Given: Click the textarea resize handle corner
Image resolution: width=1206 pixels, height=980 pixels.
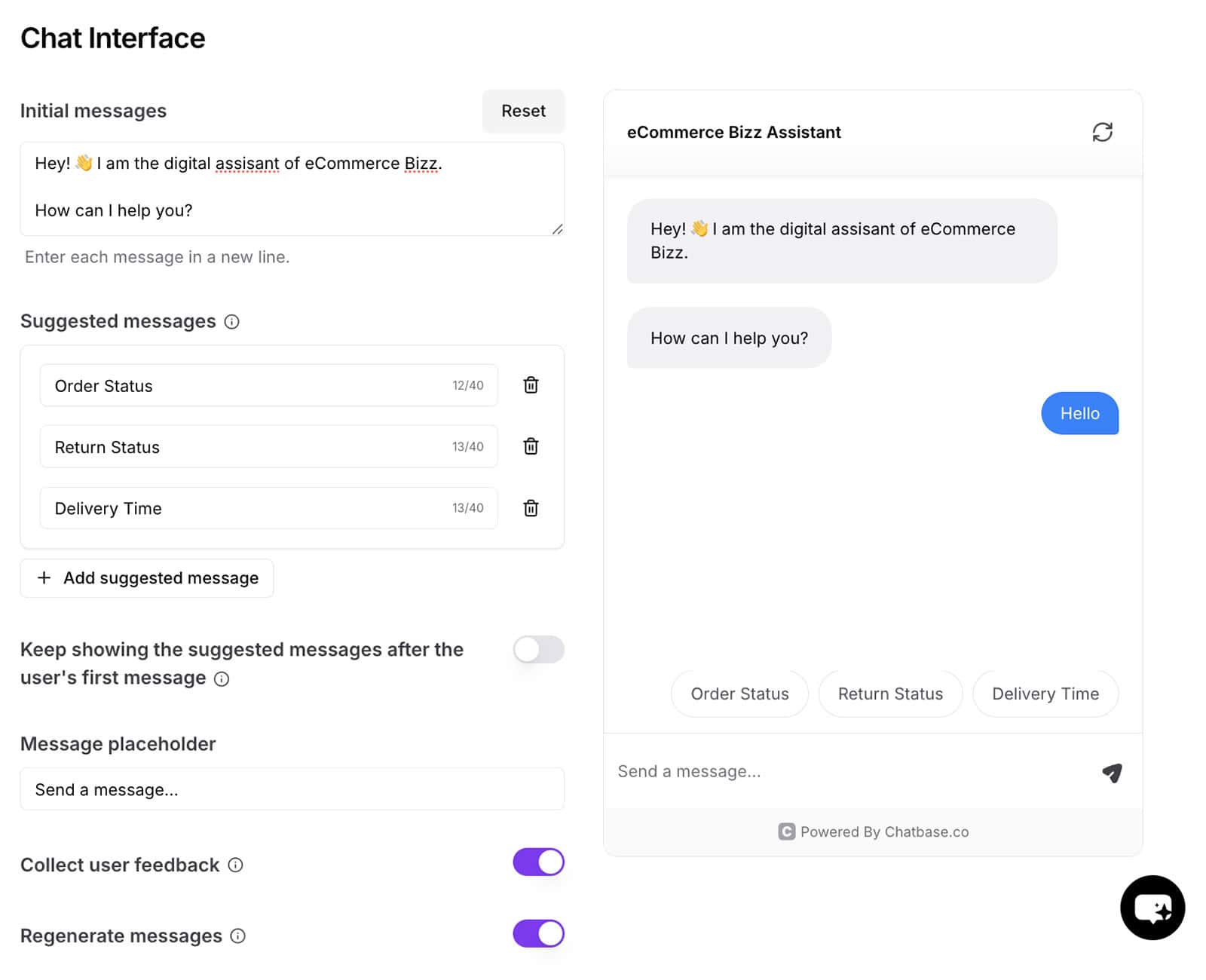Looking at the screenshot, I should (x=557, y=229).
